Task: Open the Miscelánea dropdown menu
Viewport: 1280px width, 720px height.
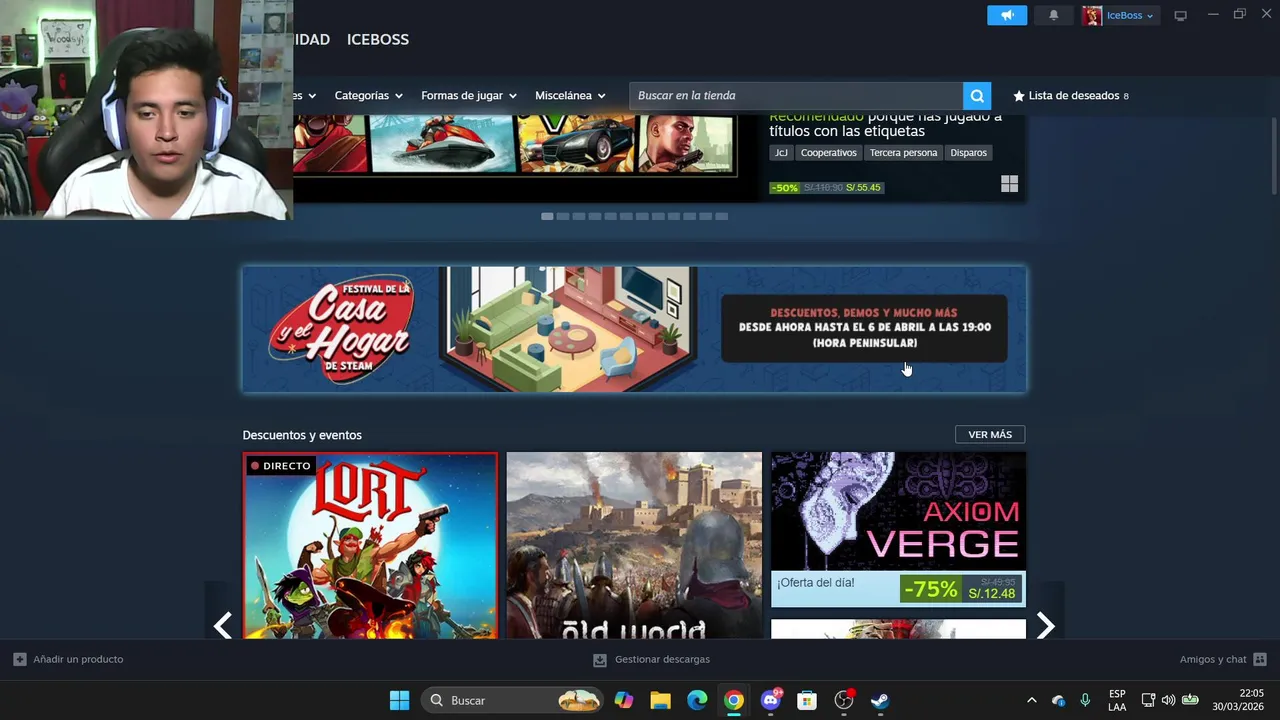Action: 570,96
